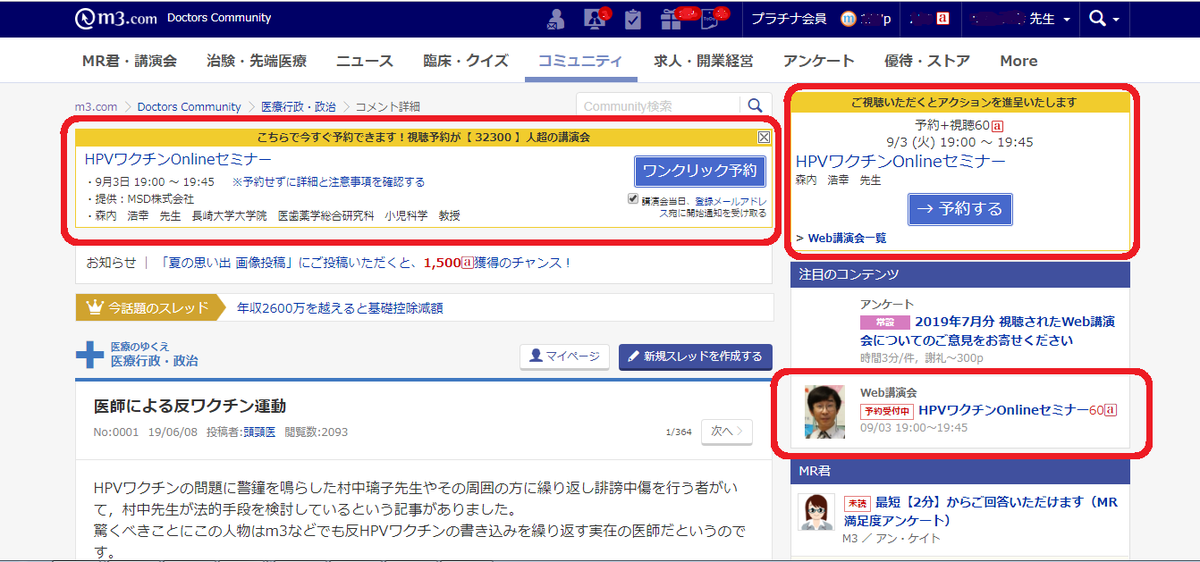Image resolution: width=1200 pixels, height=562 pixels.
Task: Click the マイページ button
Action: (565, 356)
